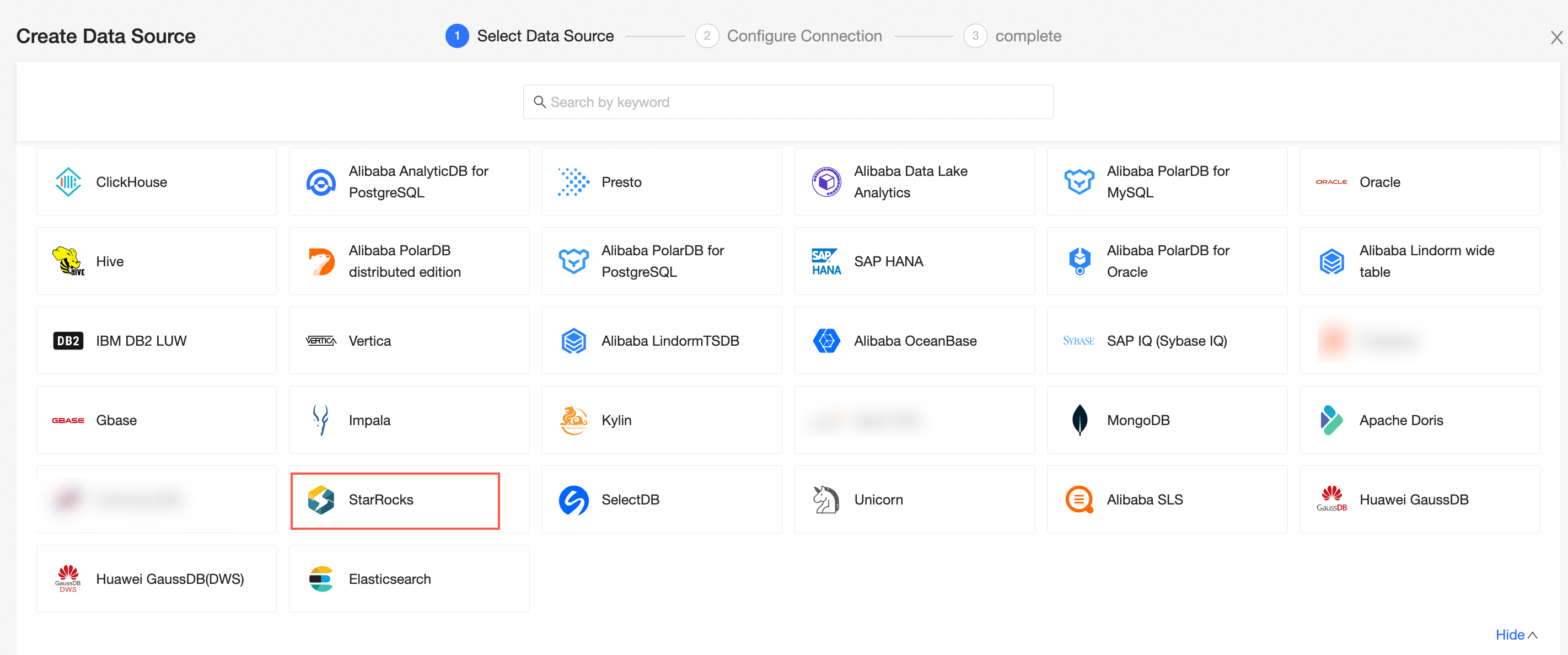Select the StarRocks label
Image resolution: width=1568 pixels, height=655 pixels.
(381, 500)
